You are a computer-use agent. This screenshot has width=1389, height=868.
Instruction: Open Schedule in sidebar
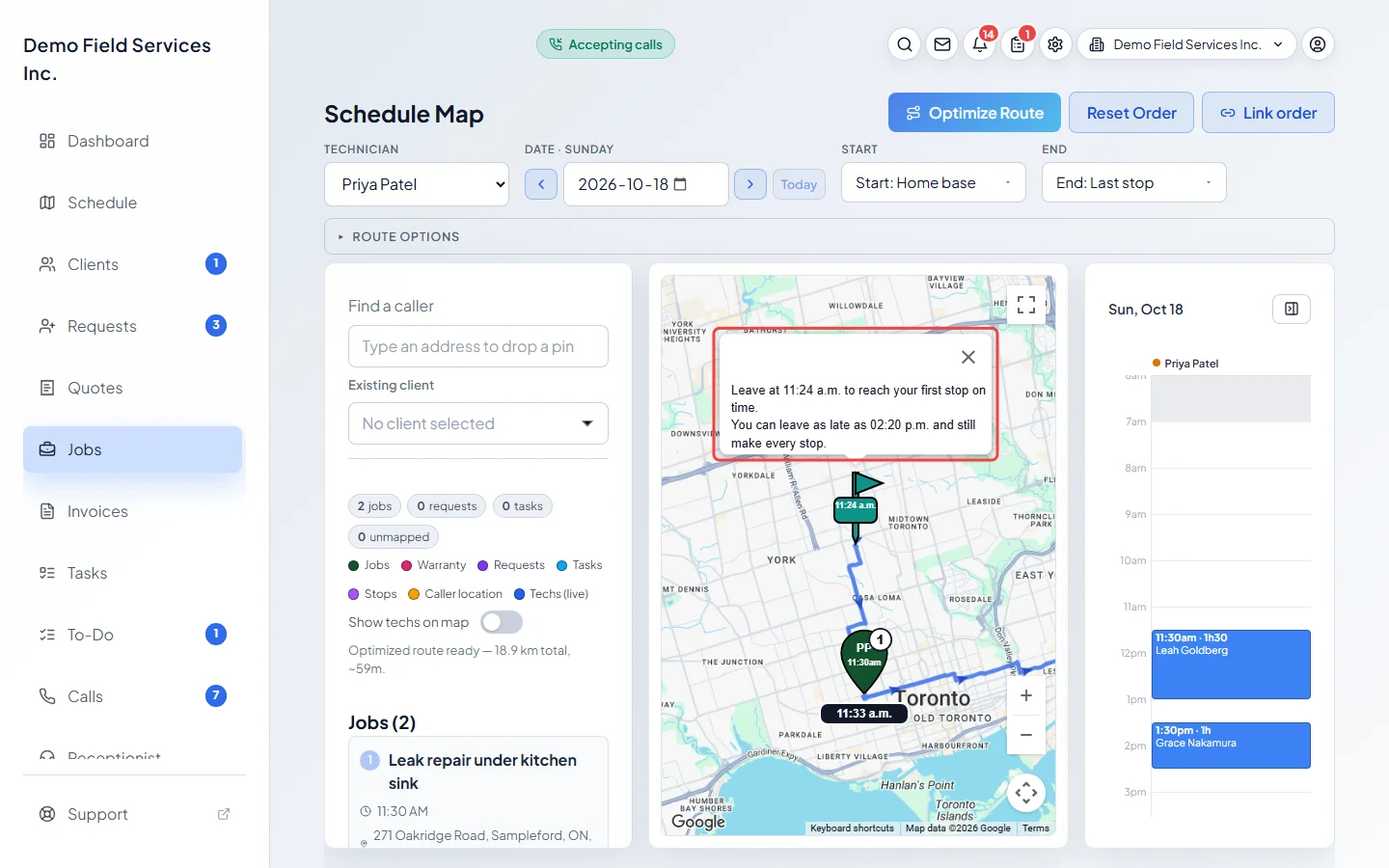pos(132,203)
